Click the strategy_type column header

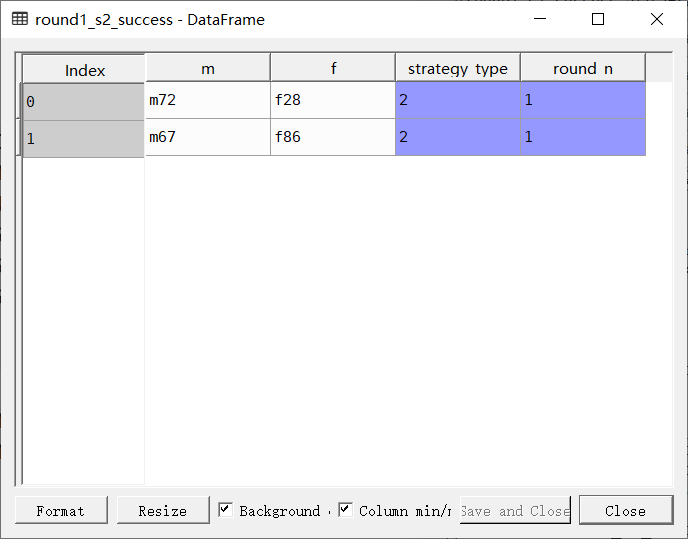458,68
